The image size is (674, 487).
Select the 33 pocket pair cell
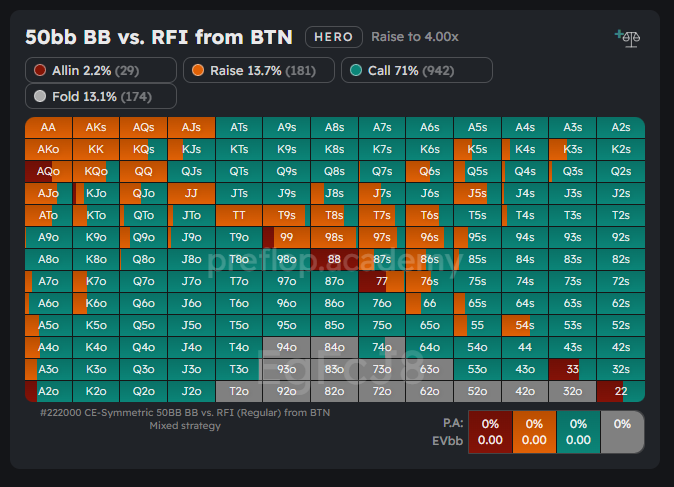[572, 369]
